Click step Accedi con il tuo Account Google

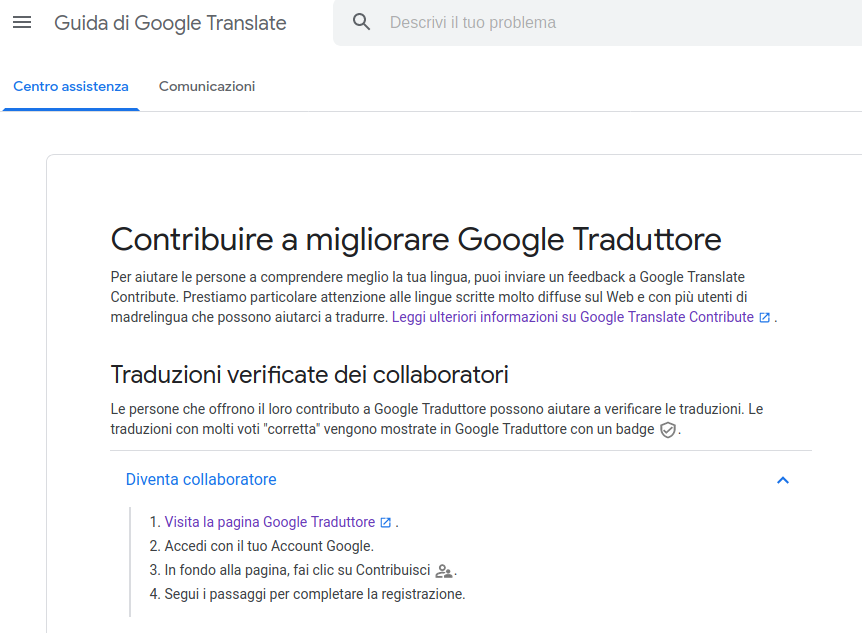[269, 546]
